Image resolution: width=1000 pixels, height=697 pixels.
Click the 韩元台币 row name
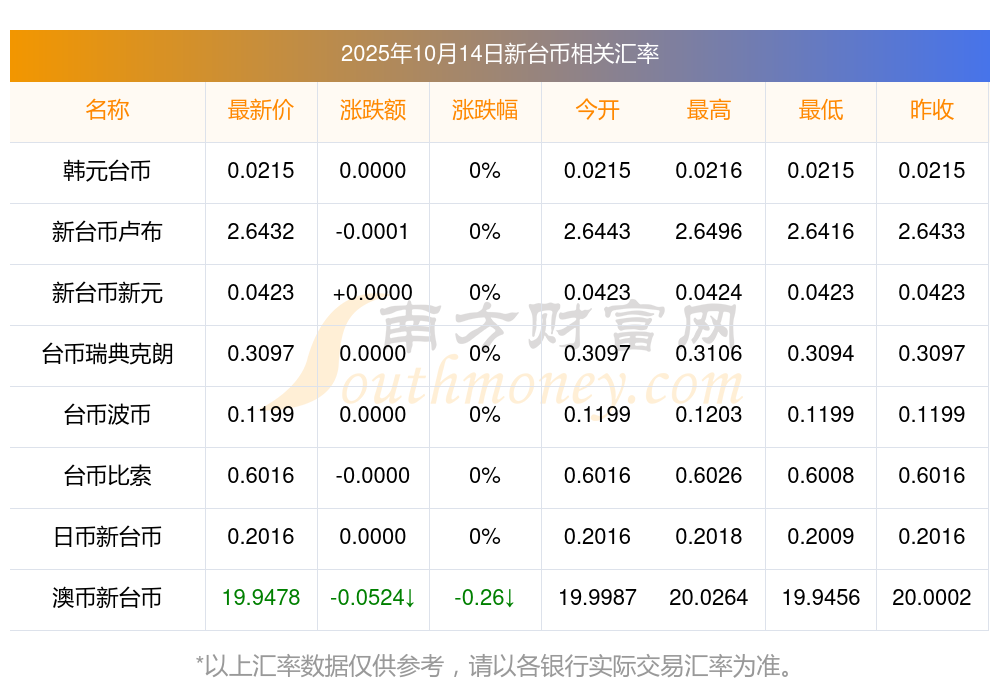[x=107, y=171]
